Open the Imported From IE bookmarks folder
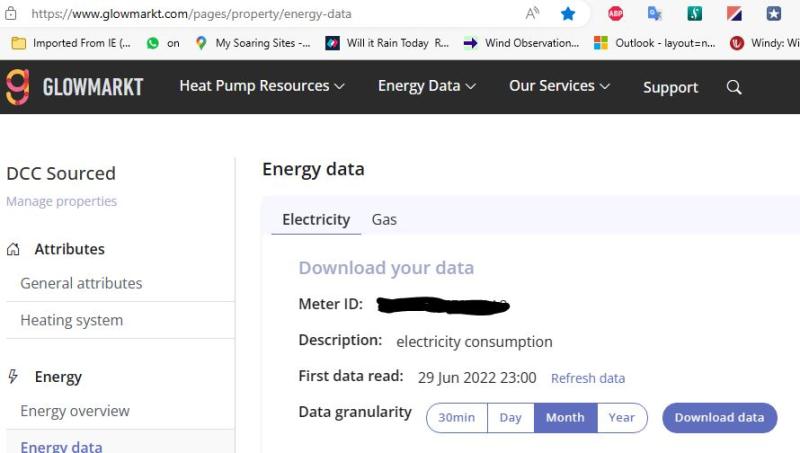Screen dimensions: 800x453 tap(71, 43)
